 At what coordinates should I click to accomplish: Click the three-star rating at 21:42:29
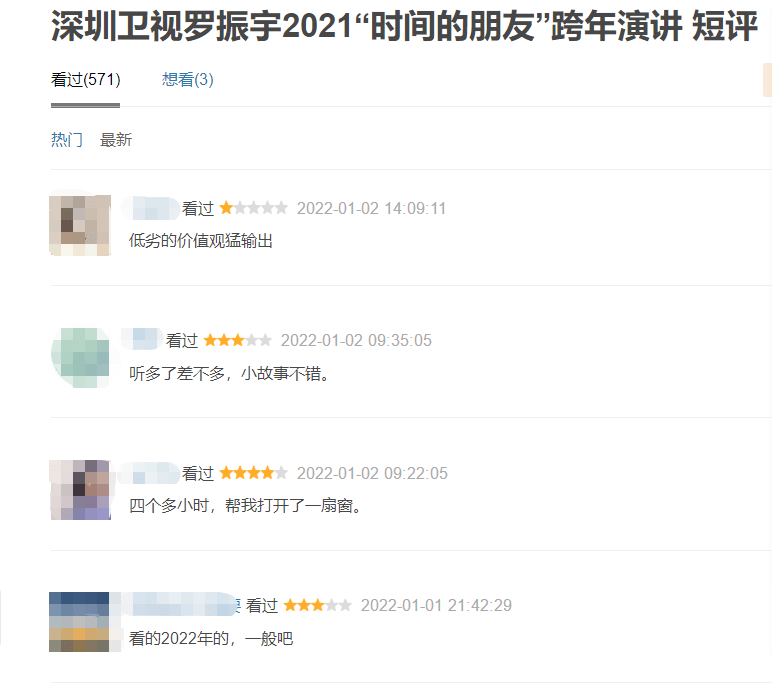[x=318, y=605]
